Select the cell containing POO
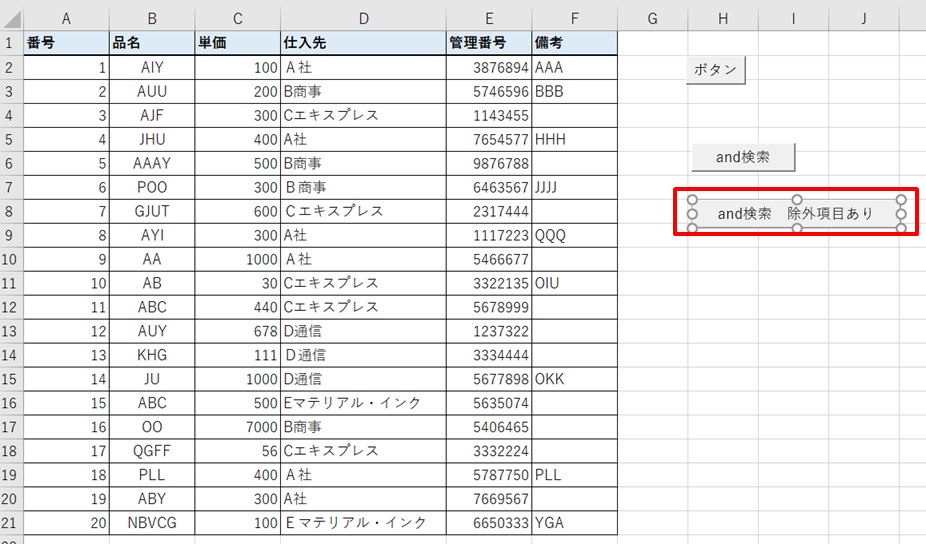Image resolution: width=926 pixels, height=544 pixels. pos(152,187)
